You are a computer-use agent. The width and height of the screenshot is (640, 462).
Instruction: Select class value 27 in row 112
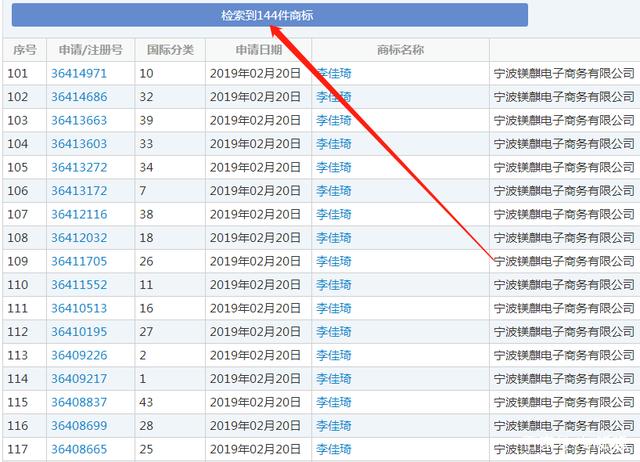(x=146, y=332)
